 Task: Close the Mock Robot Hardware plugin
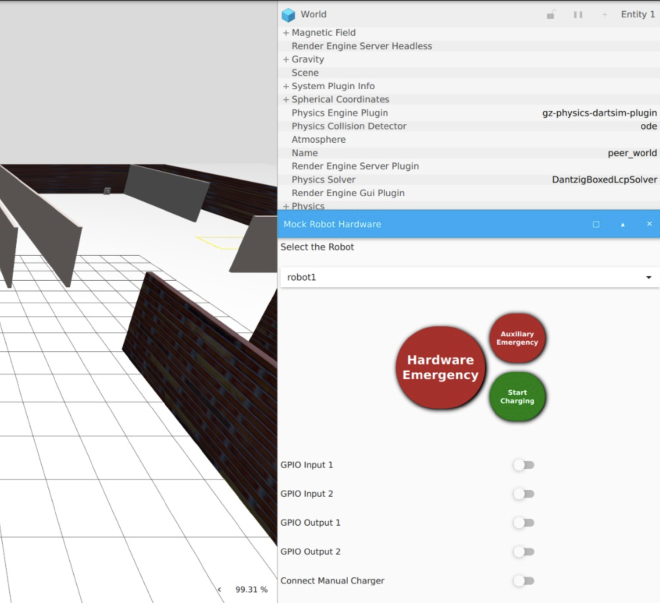pos(648,224)
